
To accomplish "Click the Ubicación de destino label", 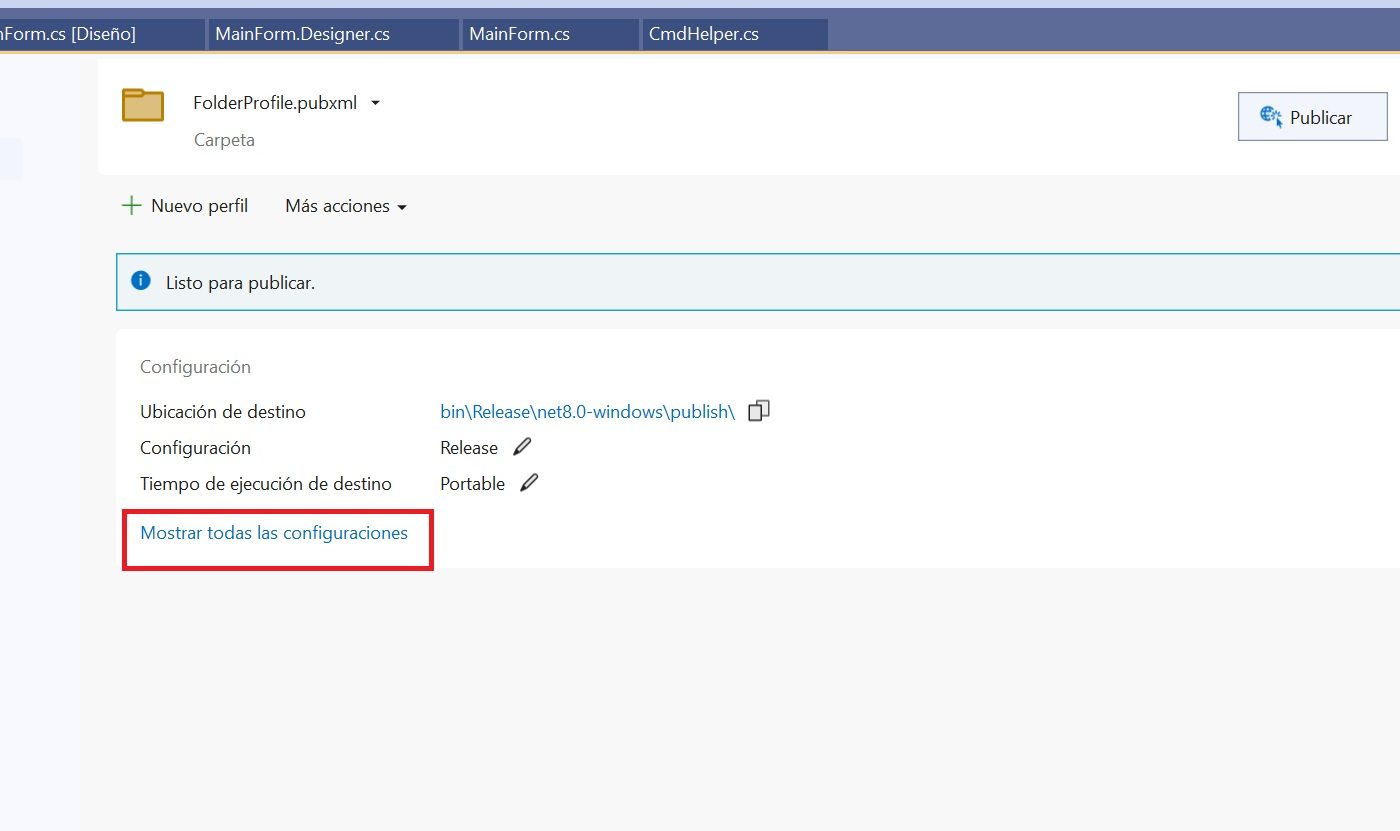I will tap(223, 412).
